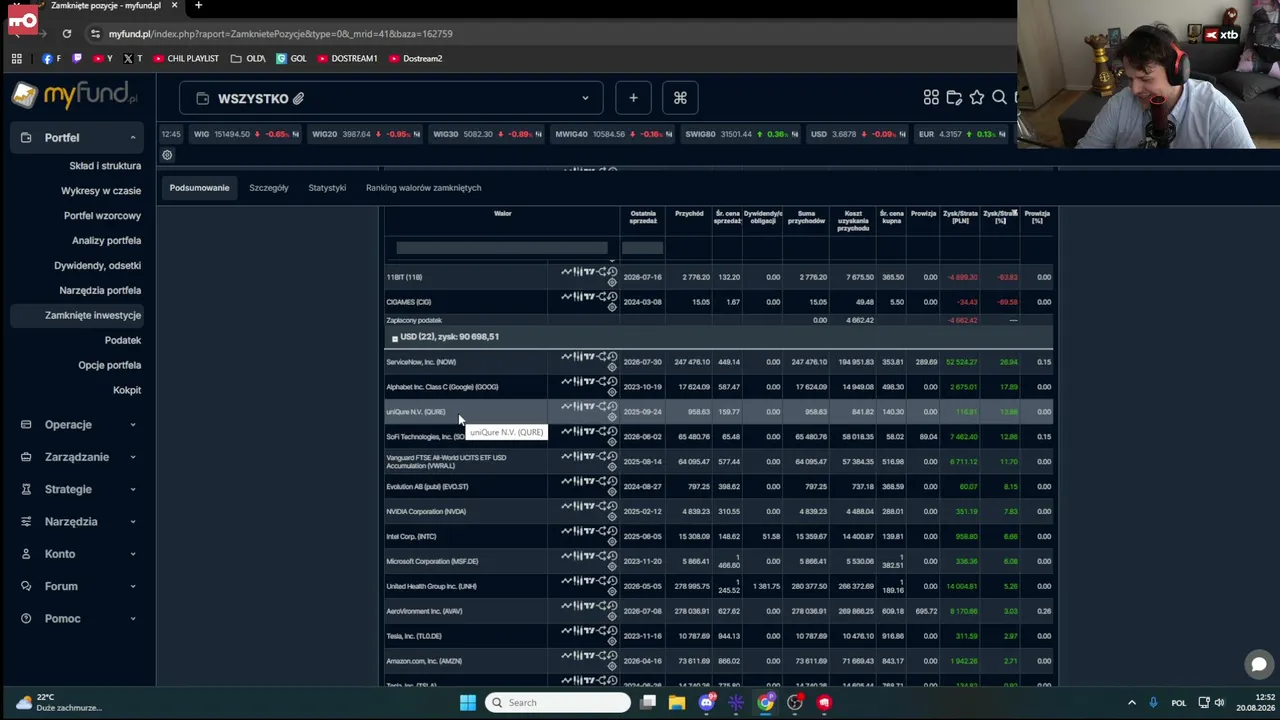Open TradingView icon for CIGAMES row

tap(590, 297)
